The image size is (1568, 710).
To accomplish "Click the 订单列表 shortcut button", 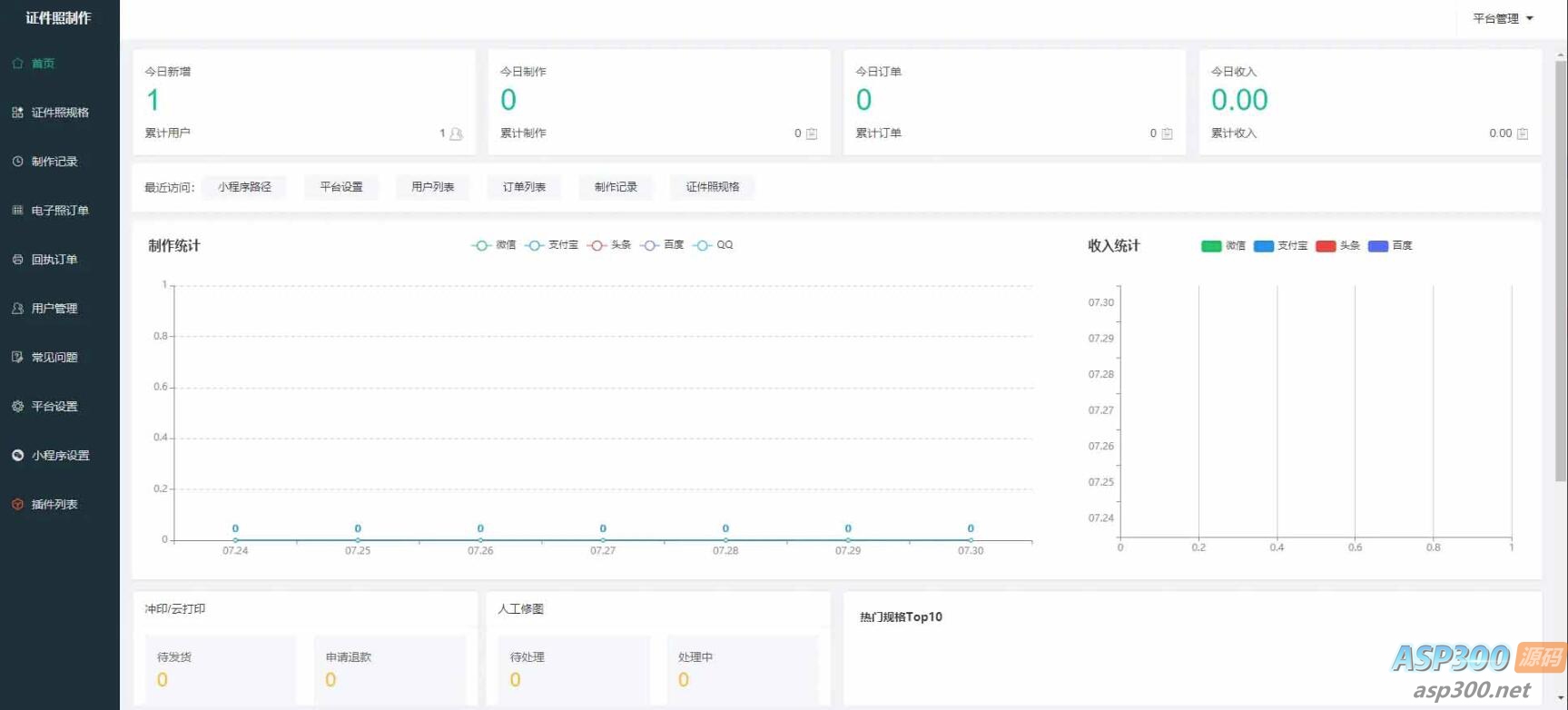I will click(524, 187).
